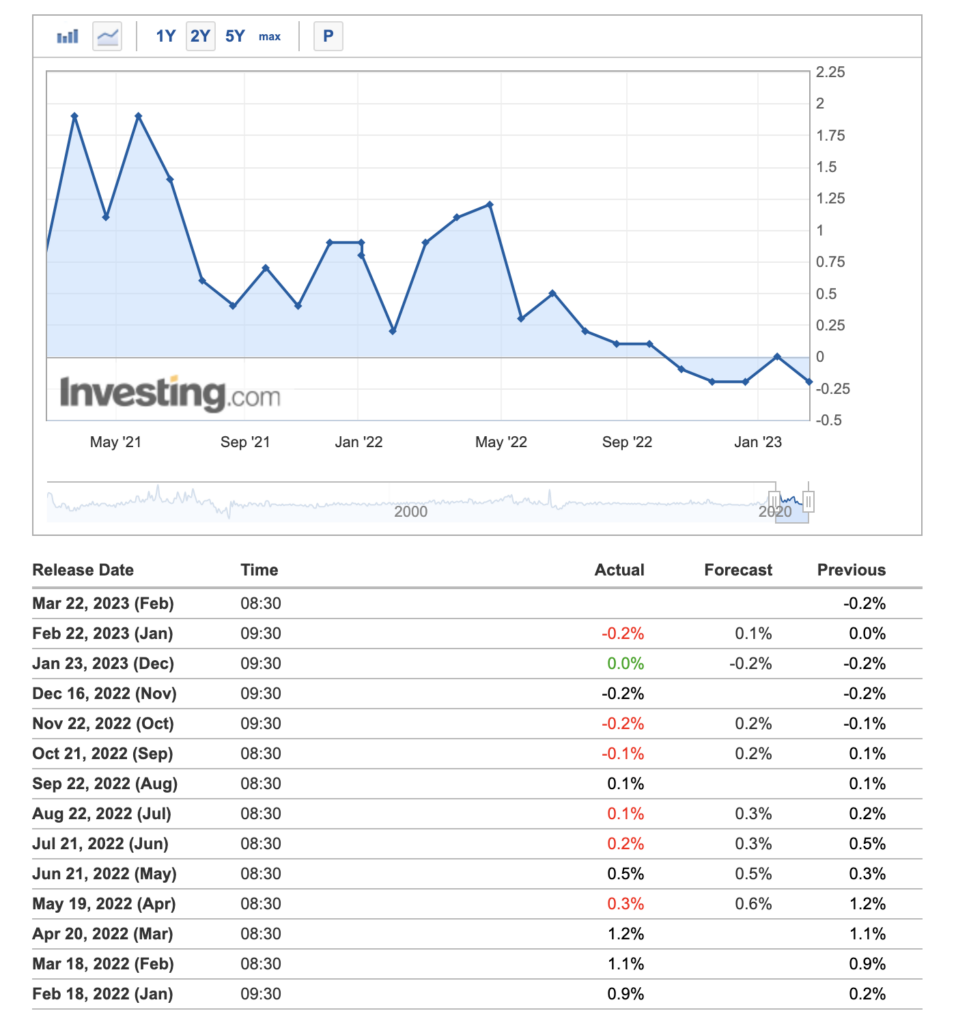Image resolution: width=956 pixels, height=1024 pixels.
Task: Switch to the bar chart view
Action: 68,37
